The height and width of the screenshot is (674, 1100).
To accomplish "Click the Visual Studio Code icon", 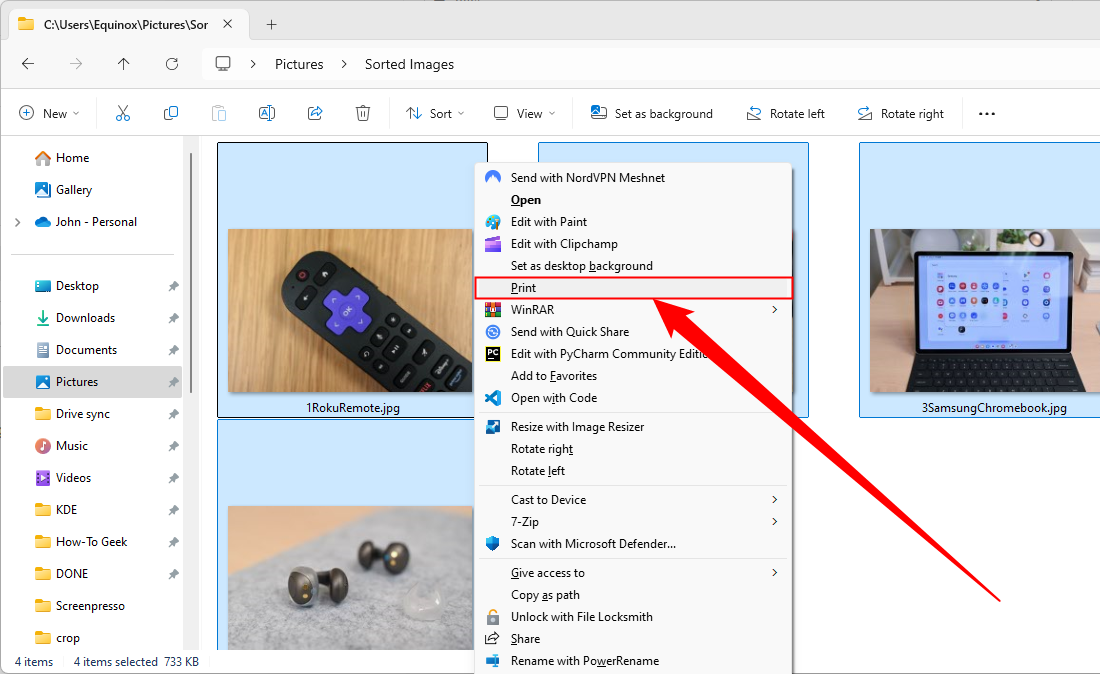I will [493, 398].
